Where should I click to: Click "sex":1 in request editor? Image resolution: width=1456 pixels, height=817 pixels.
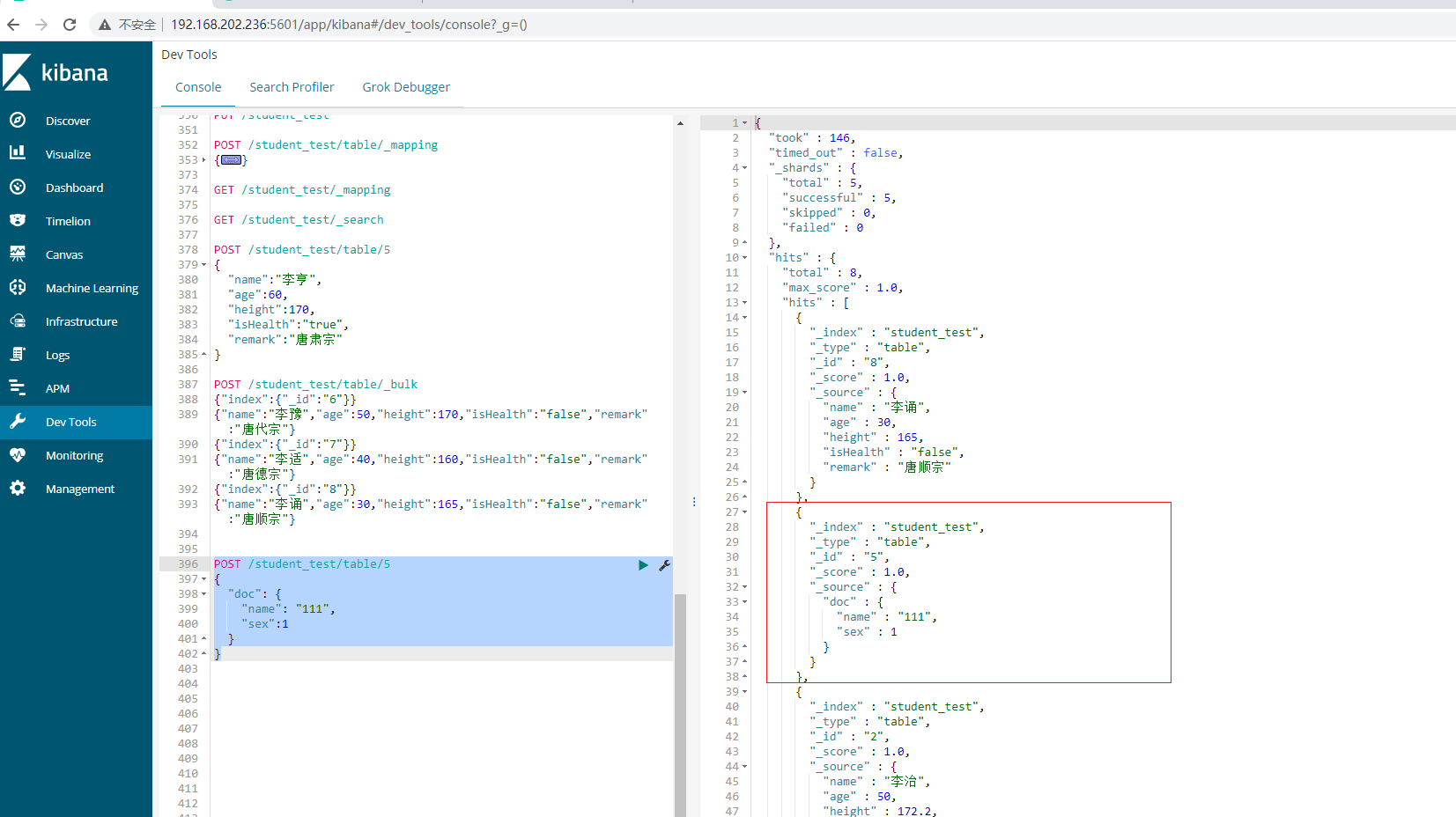(x=265, y=624)
